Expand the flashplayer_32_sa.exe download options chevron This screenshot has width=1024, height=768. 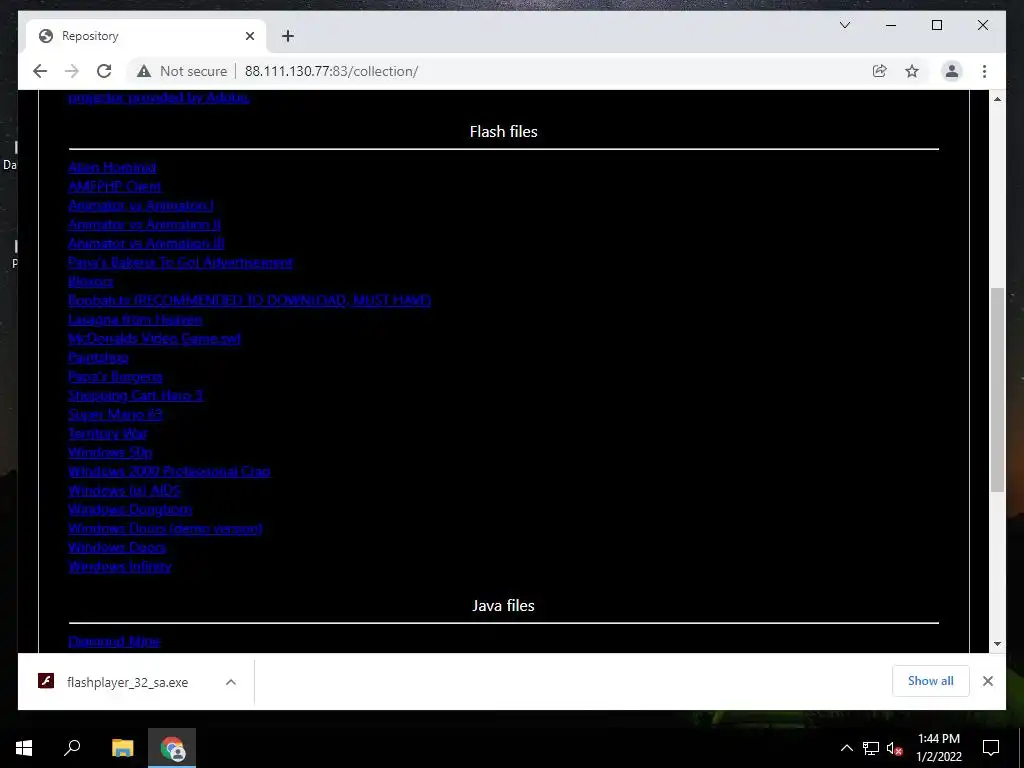(x=231, y=682)
